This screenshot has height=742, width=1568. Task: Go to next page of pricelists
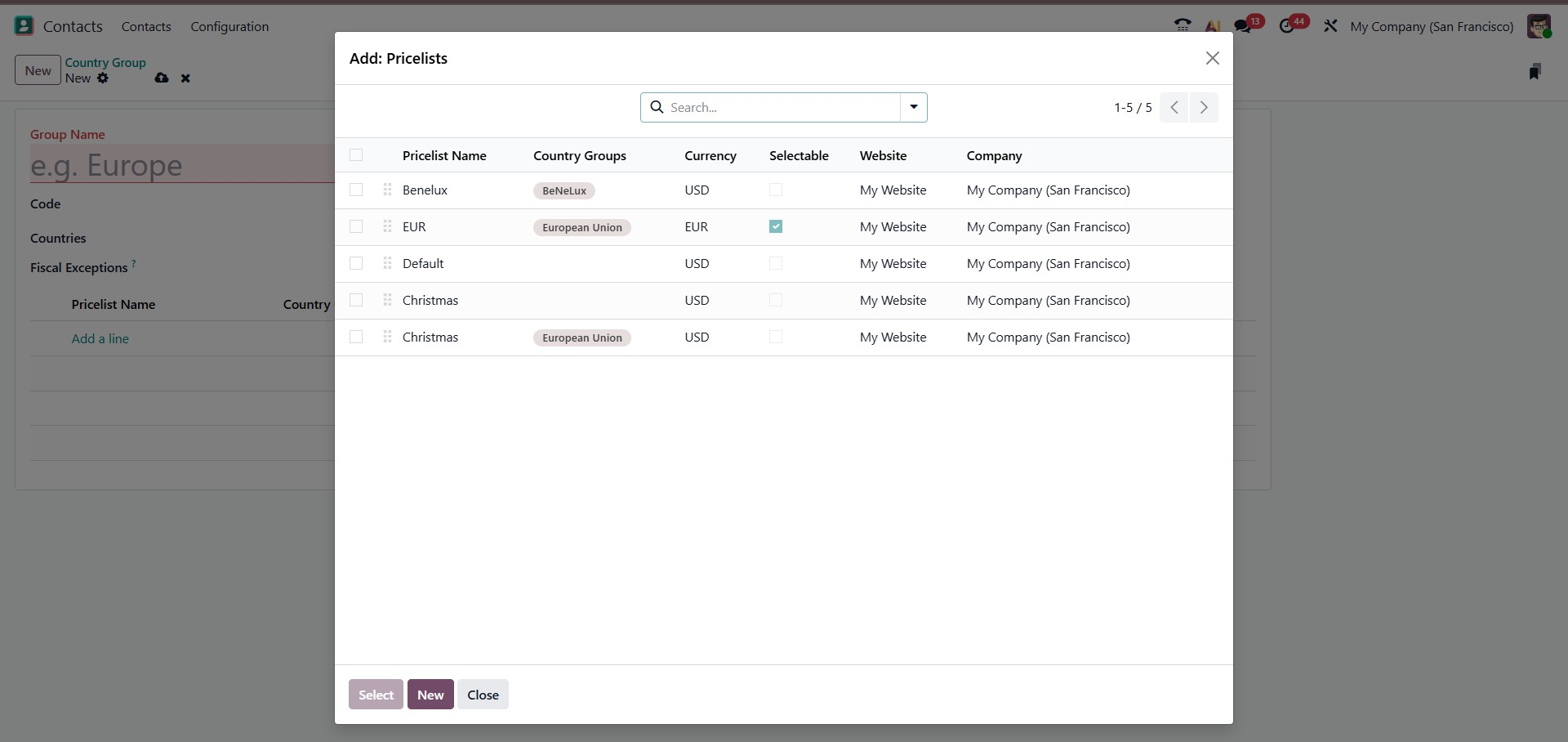1204,108
